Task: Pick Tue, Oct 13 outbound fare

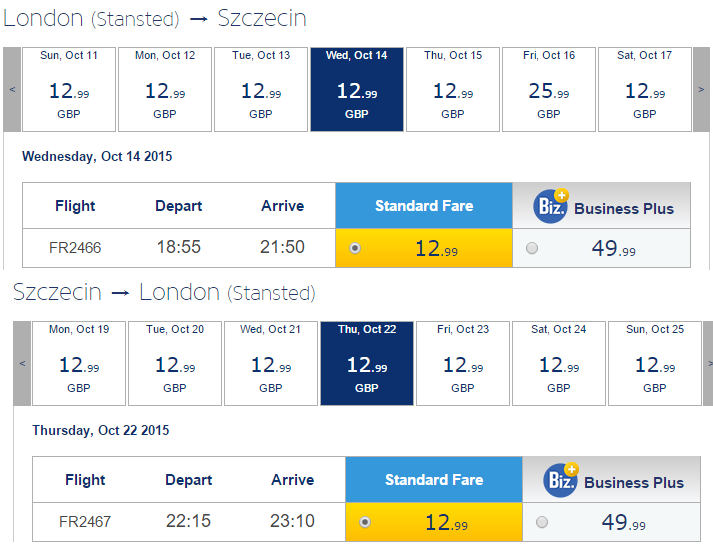Action: [261, 90]
